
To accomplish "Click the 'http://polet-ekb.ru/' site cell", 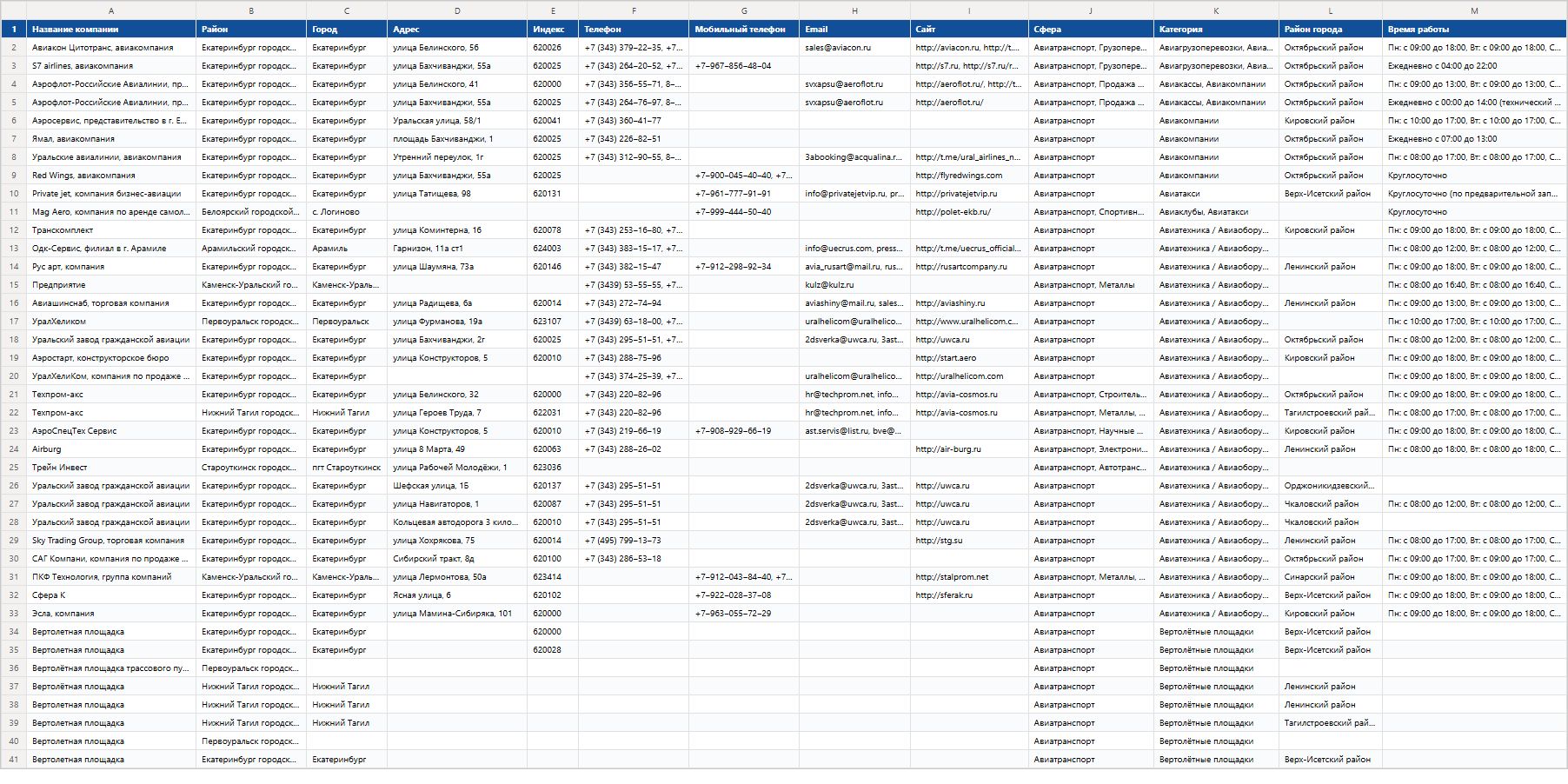I will [x=969, y=212].
